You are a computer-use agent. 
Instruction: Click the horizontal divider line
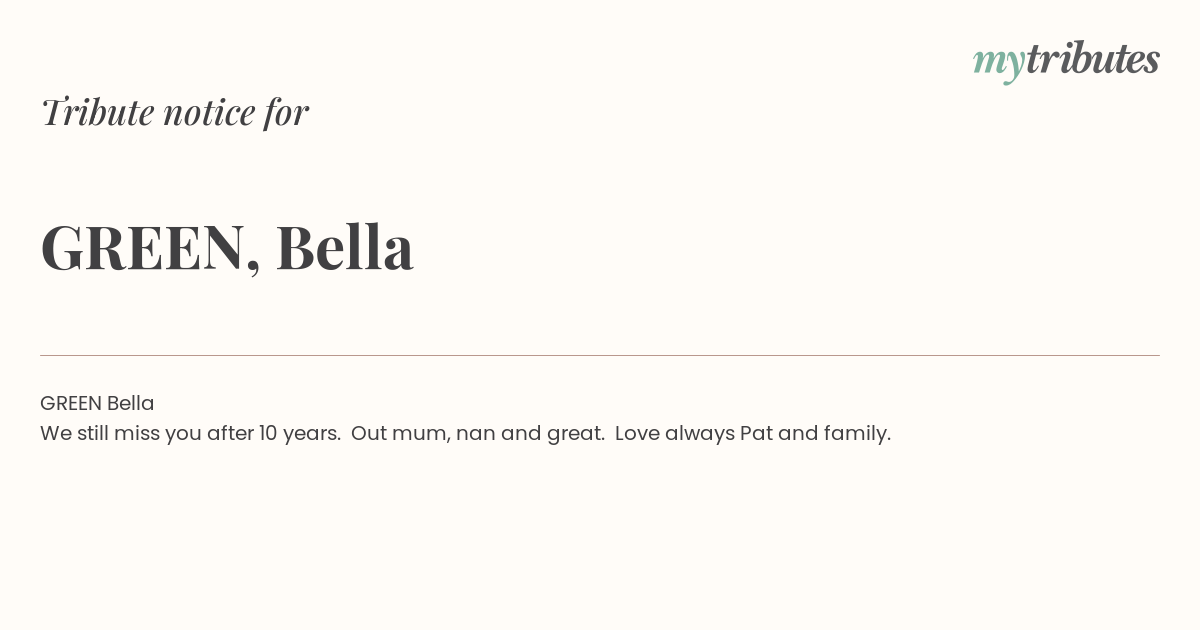pyautogui.click(x=600, y=355)
